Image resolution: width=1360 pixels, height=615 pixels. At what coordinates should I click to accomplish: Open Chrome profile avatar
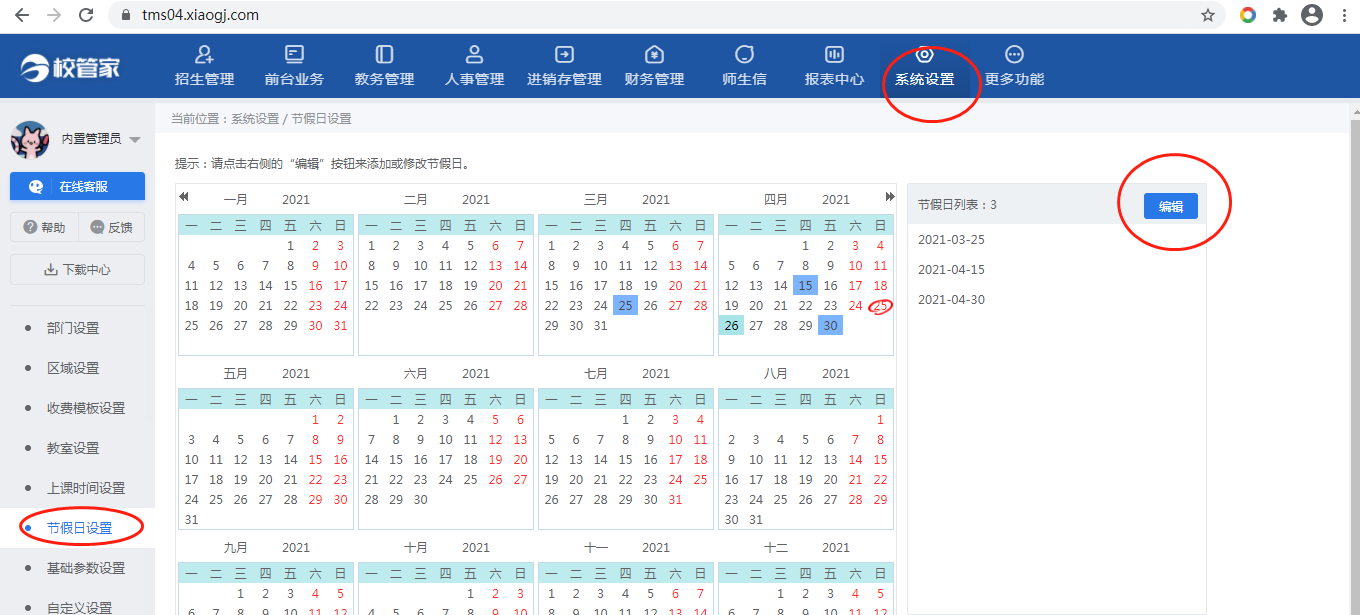(1311, 15)
